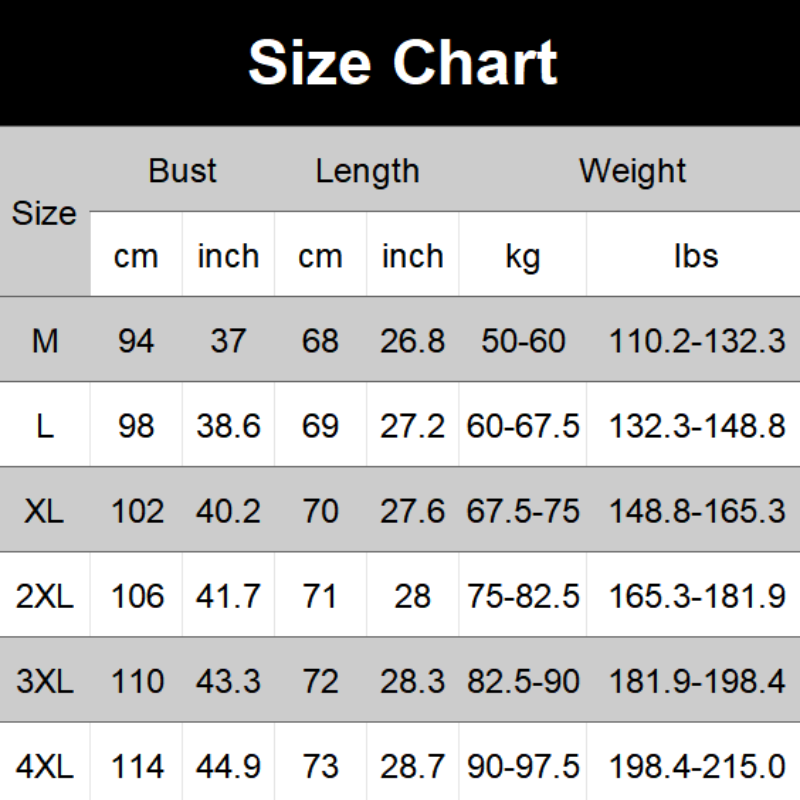Click the lbs unit subheader

click(x=696, y=256)
